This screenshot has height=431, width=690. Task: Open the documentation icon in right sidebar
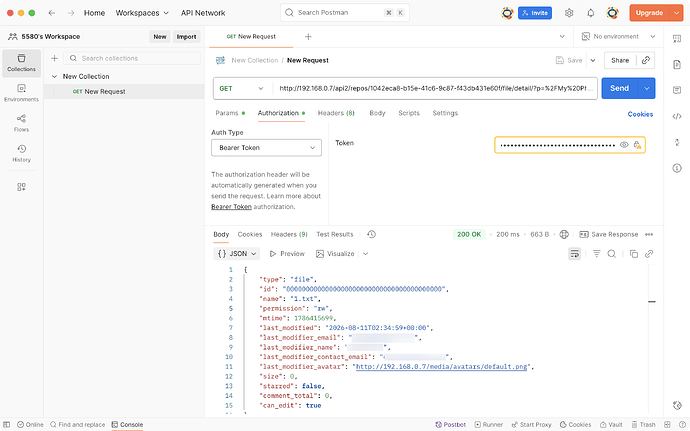coord(677,65)
